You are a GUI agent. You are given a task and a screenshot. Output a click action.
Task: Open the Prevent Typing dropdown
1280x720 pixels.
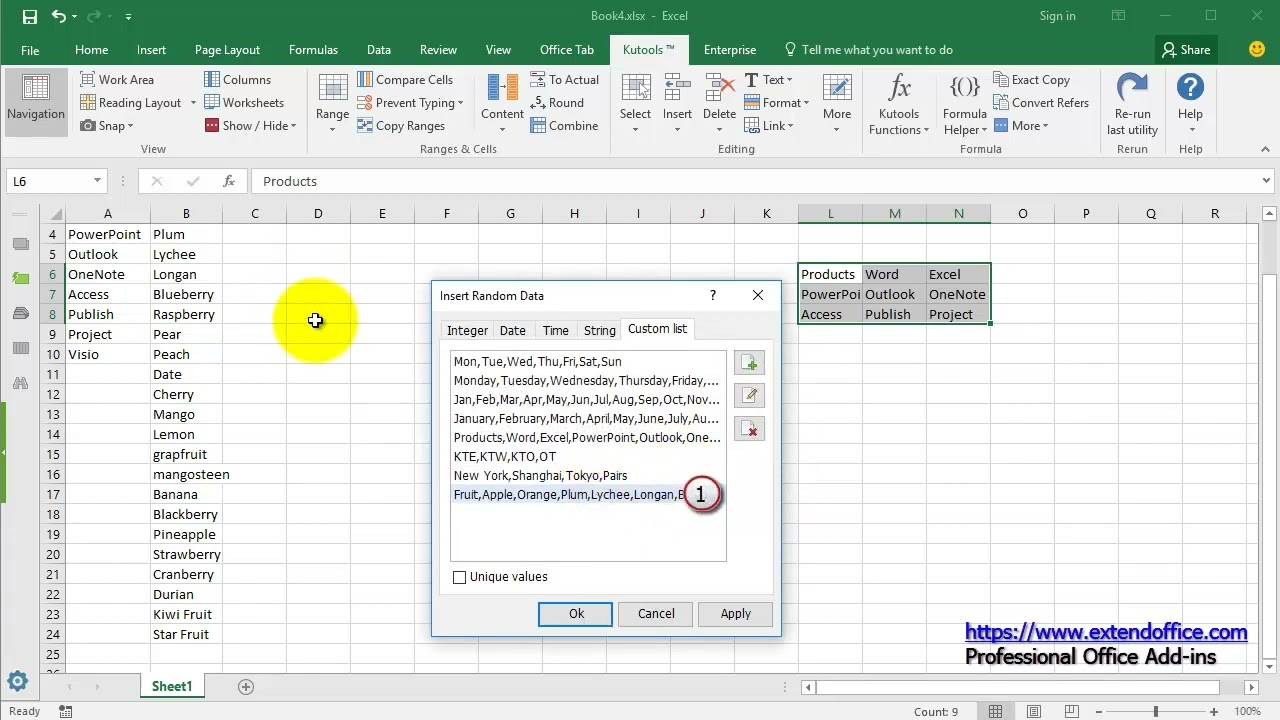(x=410, y=103)
